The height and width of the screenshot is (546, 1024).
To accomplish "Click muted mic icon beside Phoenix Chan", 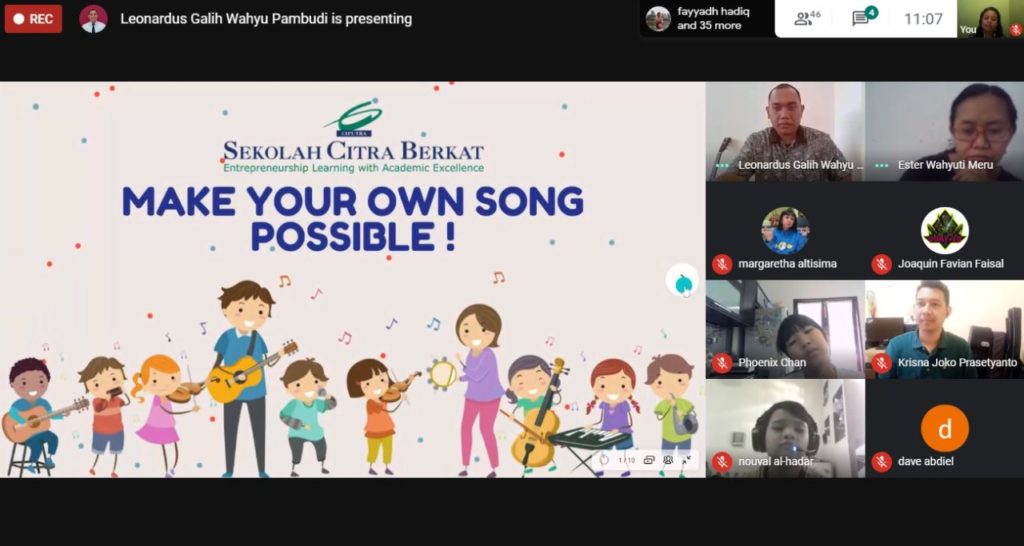I will tap(722, 362).
